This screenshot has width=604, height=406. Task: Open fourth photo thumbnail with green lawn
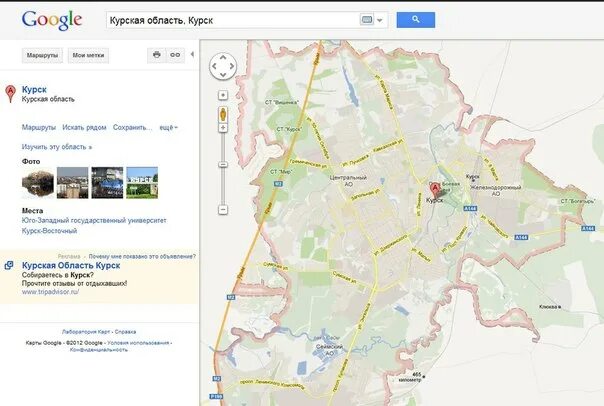[142, 183]
